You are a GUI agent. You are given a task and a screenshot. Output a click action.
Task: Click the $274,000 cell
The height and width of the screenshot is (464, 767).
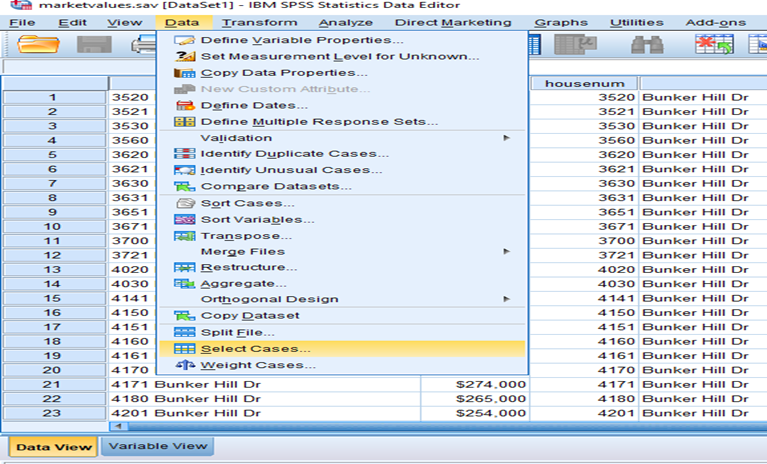click(475, 384)
